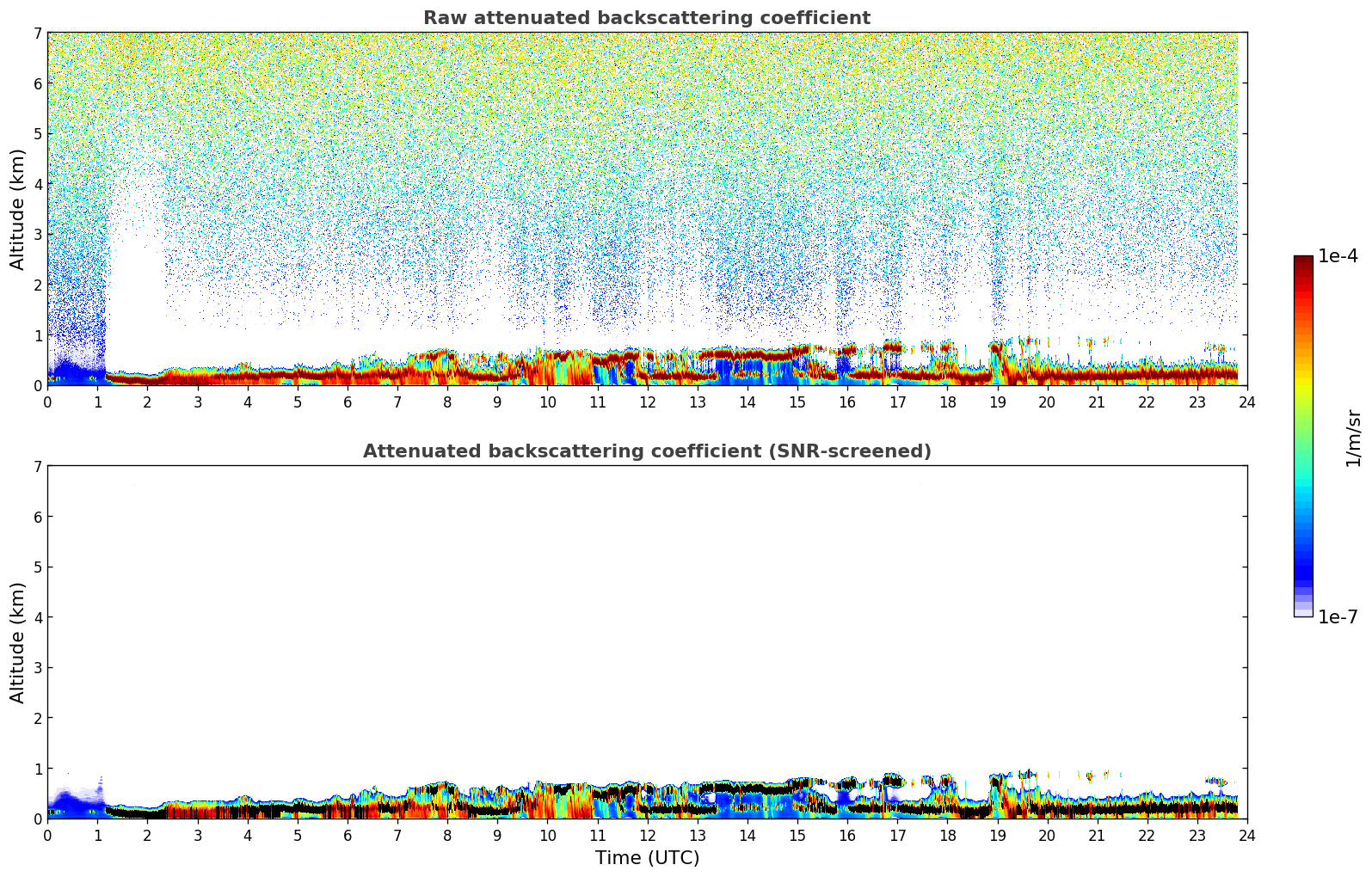1372x877 pixels.
Task: Click the colorbar's '1e-7' minimum label
Action: pyautogui.click(x=1338, y=617)
